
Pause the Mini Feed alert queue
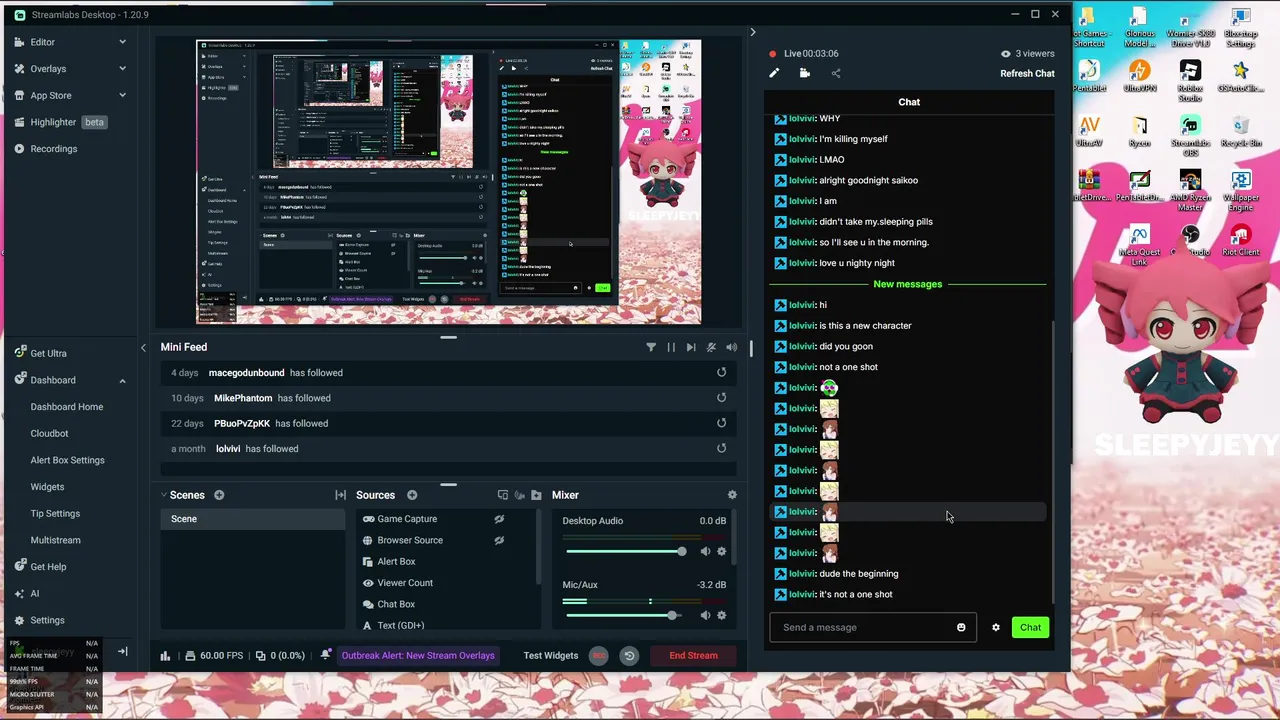[x=671, y=347]
